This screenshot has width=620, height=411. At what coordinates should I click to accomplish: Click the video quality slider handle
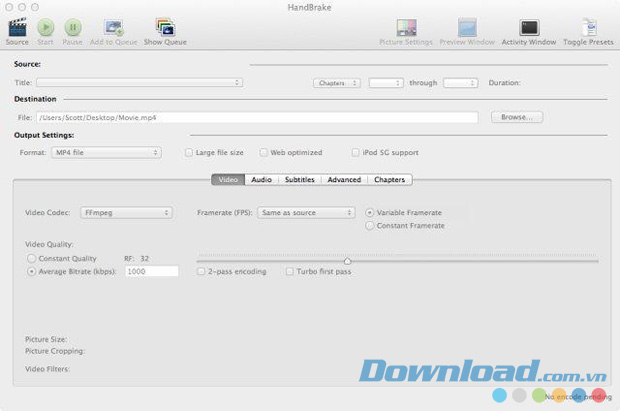click(x=347, y=260)
